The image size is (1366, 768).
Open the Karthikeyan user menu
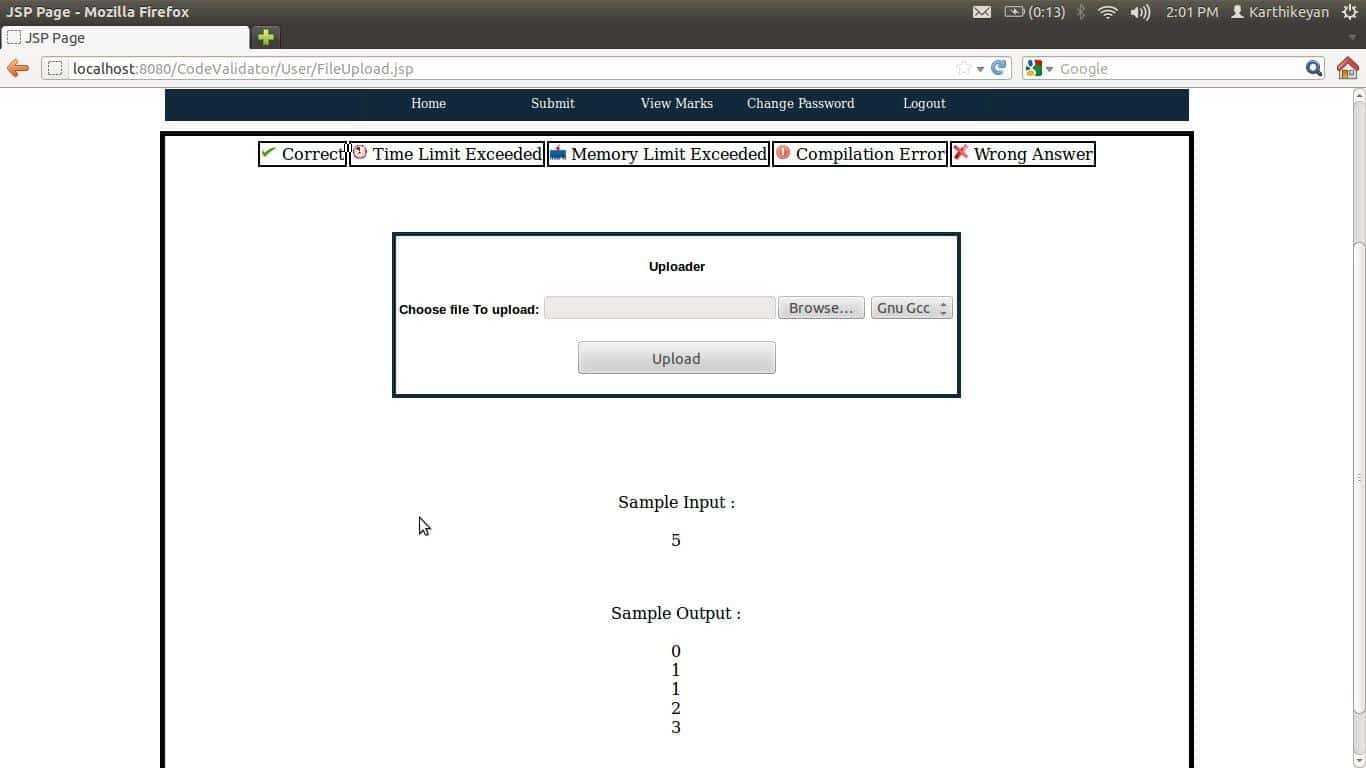click(x=1280, y=12)
